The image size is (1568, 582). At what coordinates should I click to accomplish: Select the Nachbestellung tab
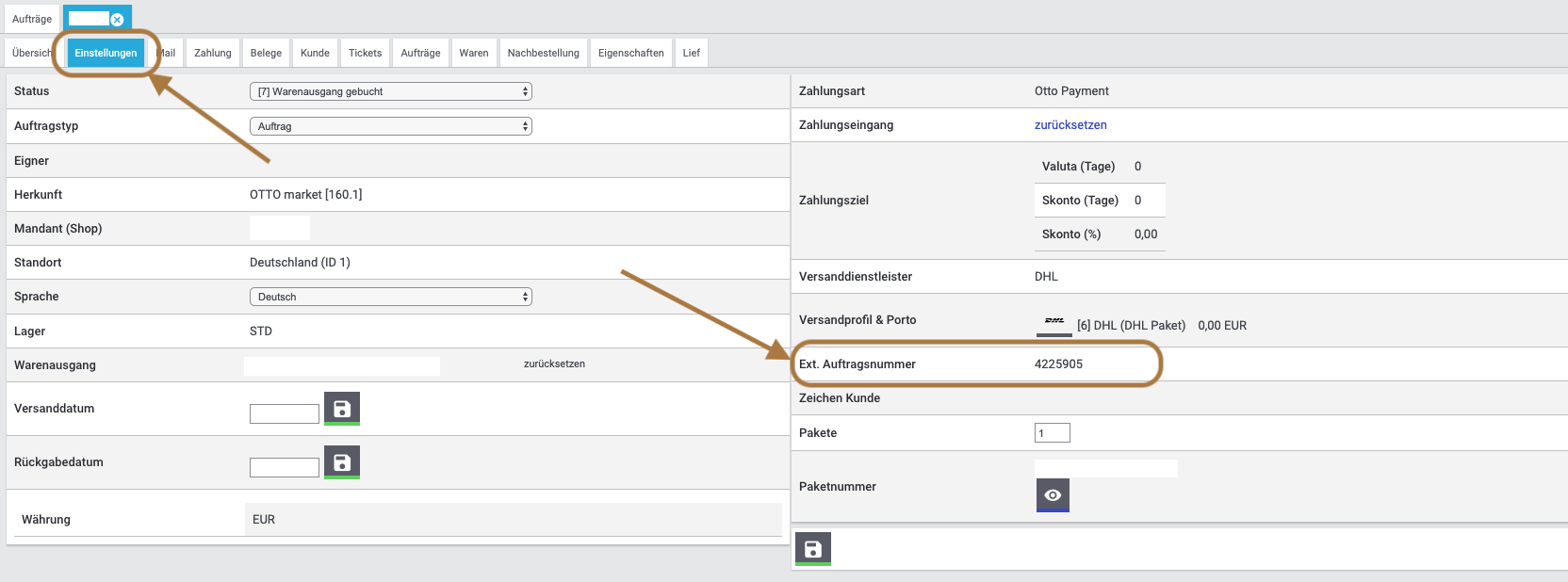point(543,53)
